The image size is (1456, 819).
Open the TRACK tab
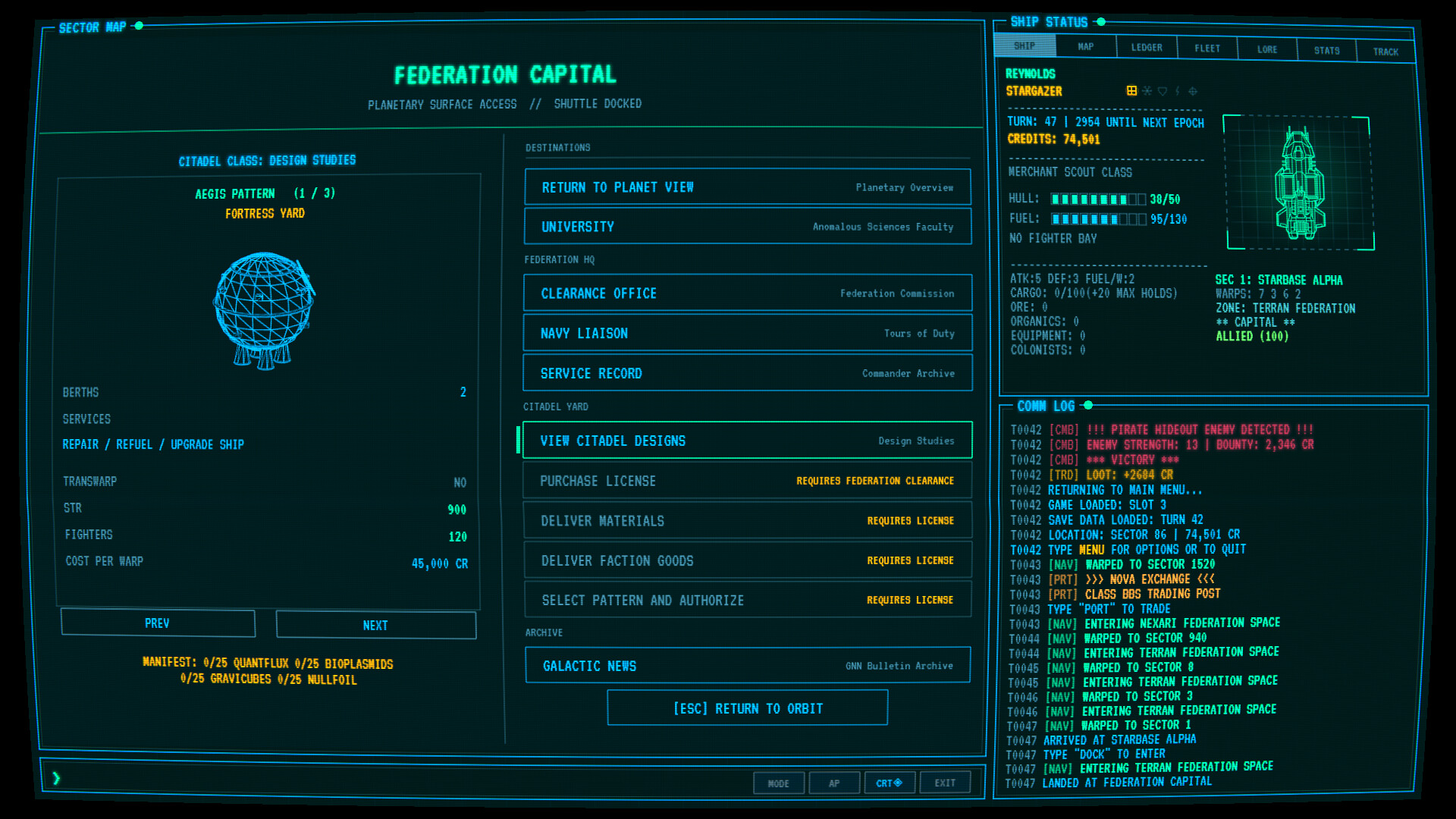[x=1385, y=52]
